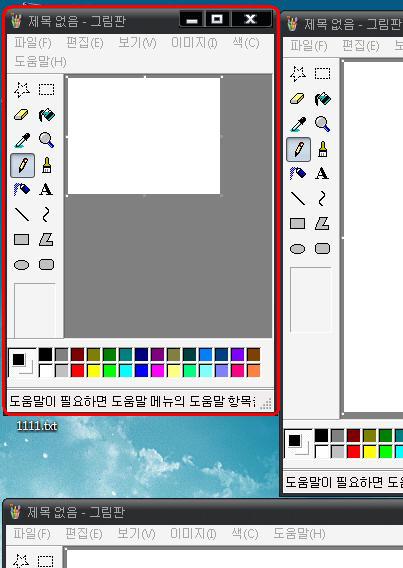Screen dimensions: 403x568
Task: Choose the Rounded Rectangle tool in top-left window
Action: [47, 264]
